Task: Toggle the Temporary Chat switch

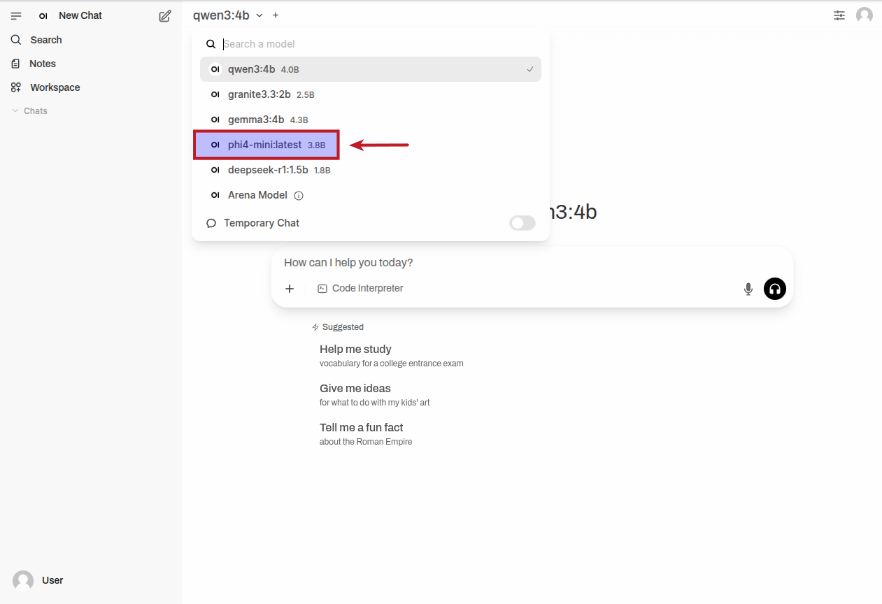Action: pyautogui.click(x=522, y=223)
